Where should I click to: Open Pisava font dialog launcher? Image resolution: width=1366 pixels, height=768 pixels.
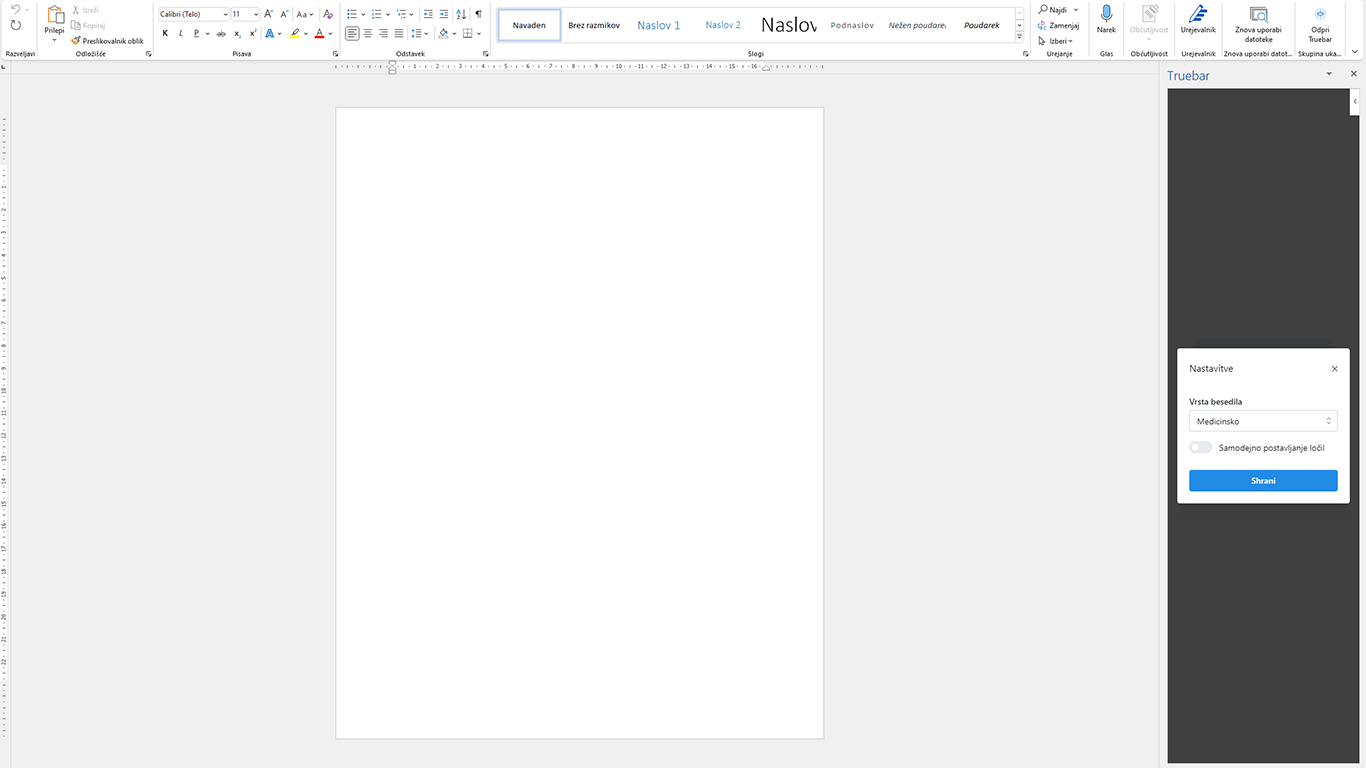(x=335, y=54)
